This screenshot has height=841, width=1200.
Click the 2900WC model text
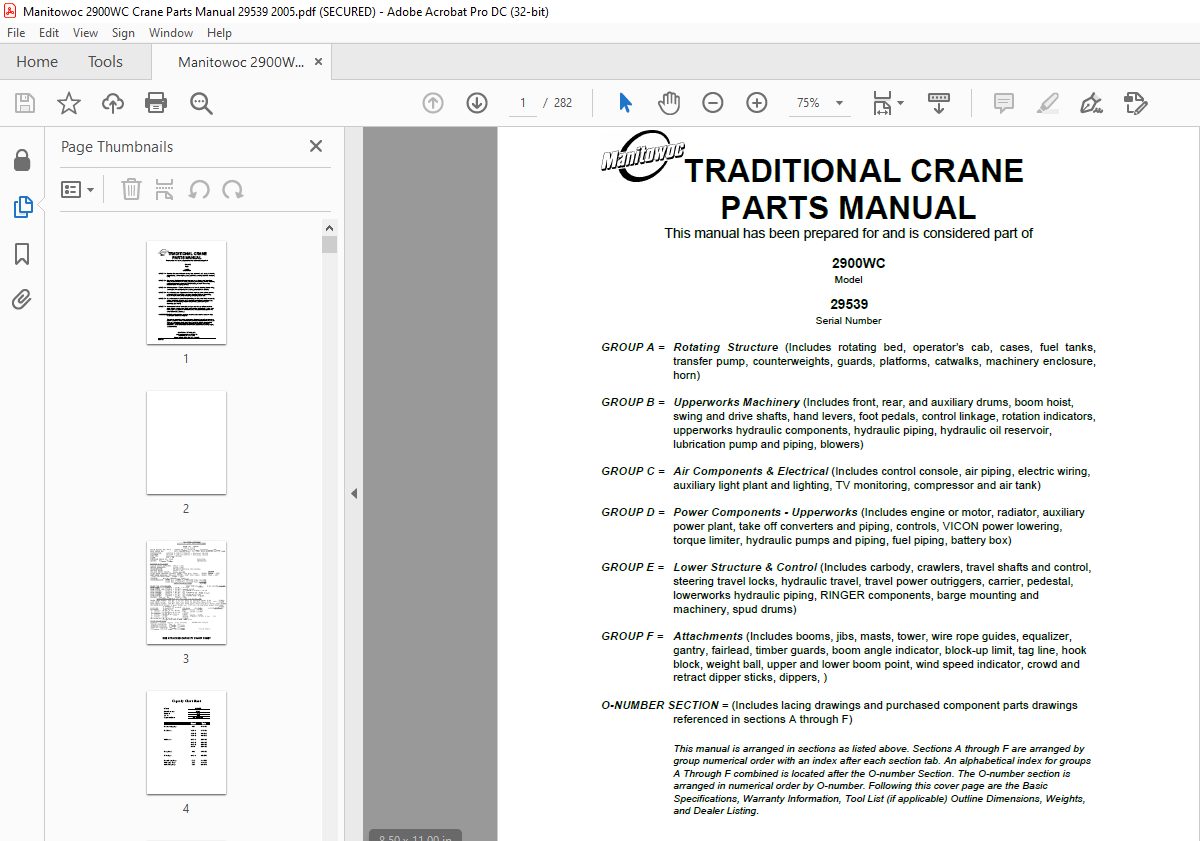[858, 264]
